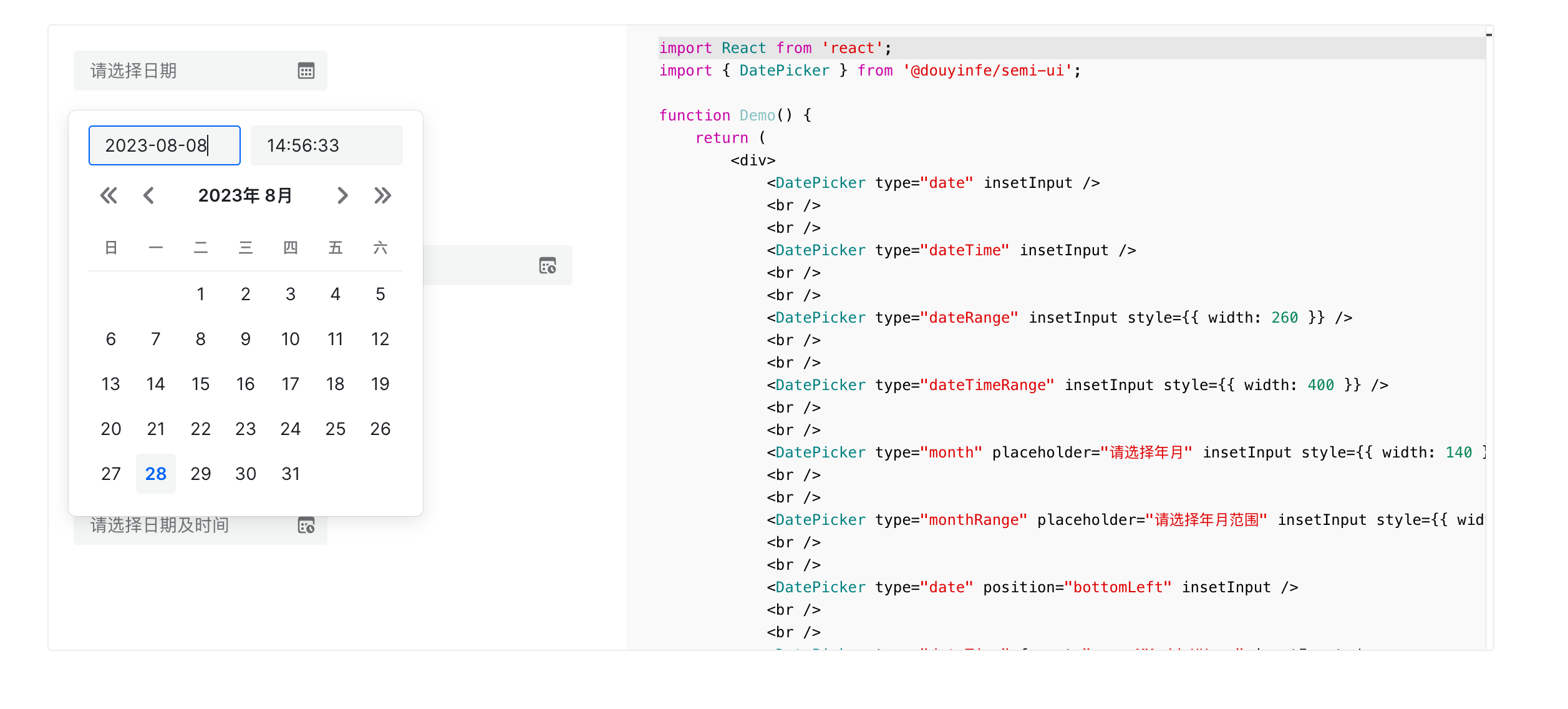The width and height of the screenshot is (1568, 709).
Task: Select the highlighted day 28
Action: click(x=155, y=474)
